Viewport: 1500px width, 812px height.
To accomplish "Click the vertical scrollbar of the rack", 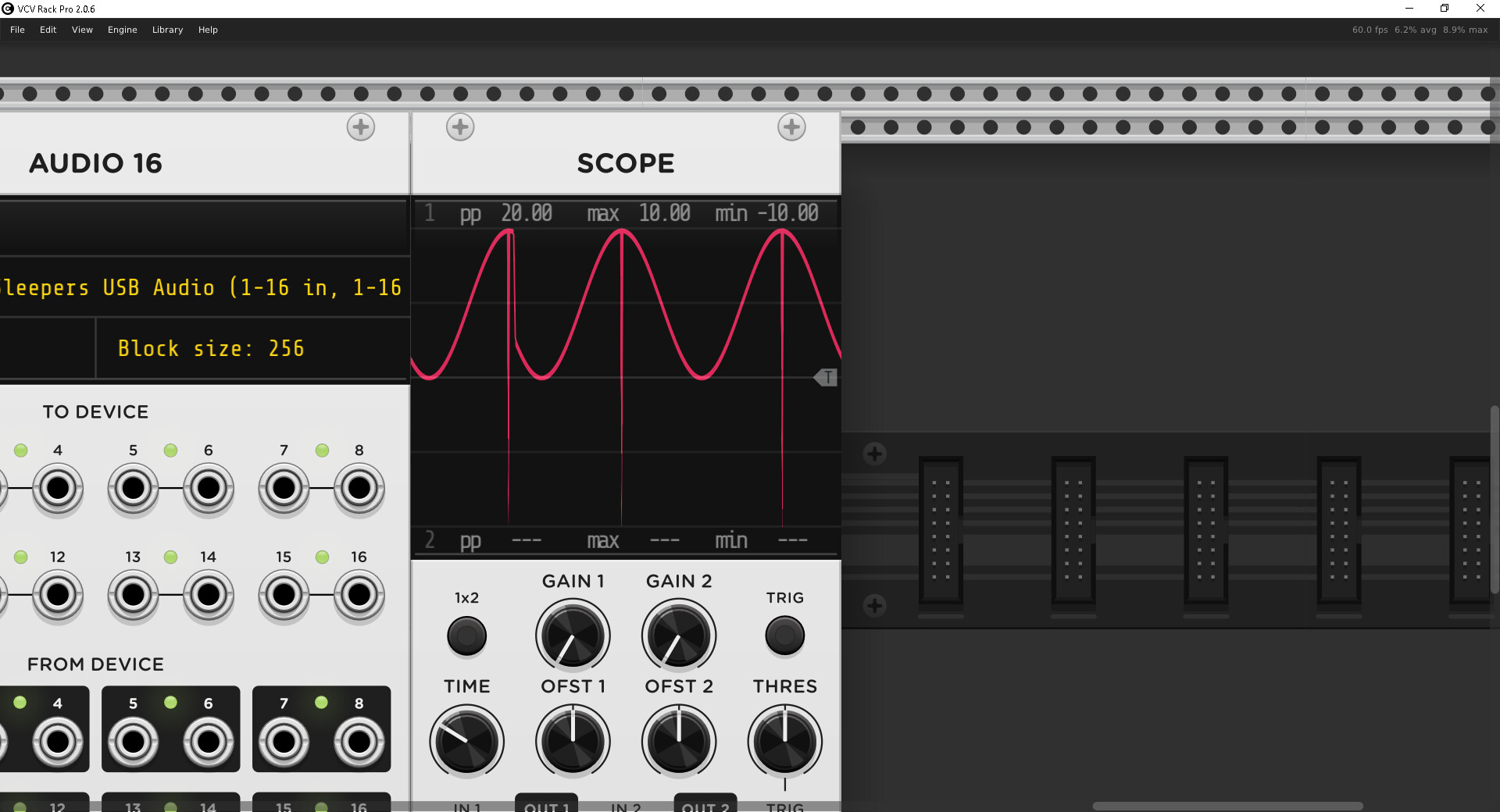I will (x=1495, y=500).
